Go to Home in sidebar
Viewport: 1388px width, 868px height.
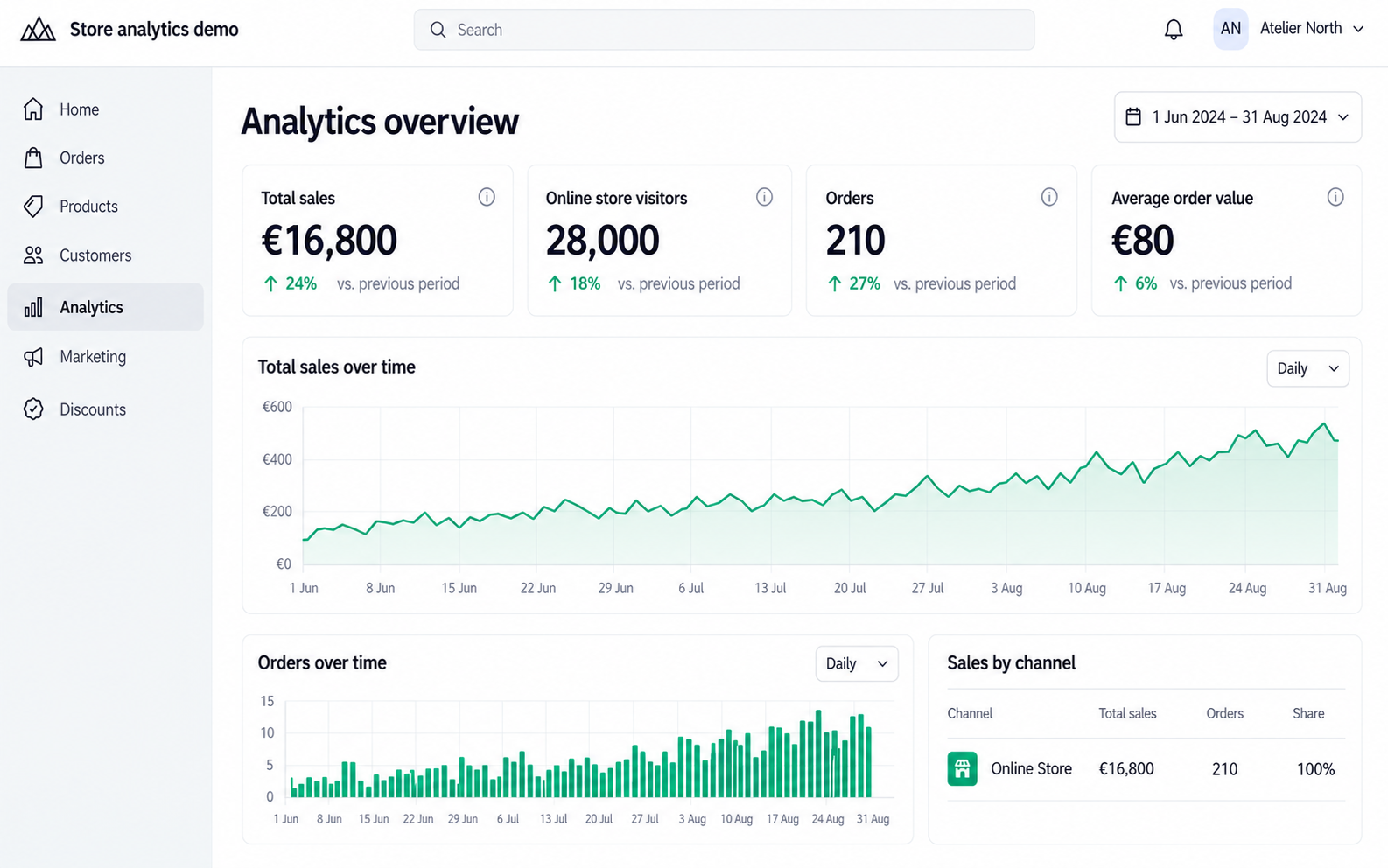(x=105, y=109)
